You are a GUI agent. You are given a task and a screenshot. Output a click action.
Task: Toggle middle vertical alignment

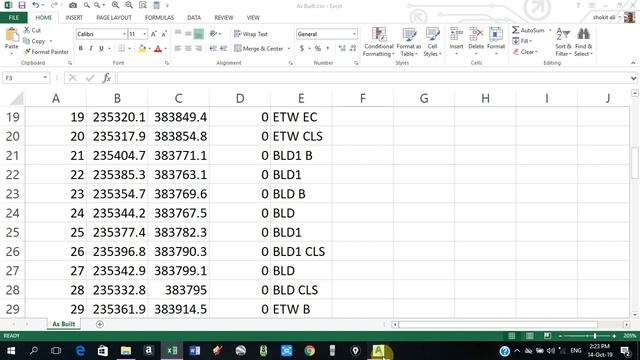[x=188, y=34]
